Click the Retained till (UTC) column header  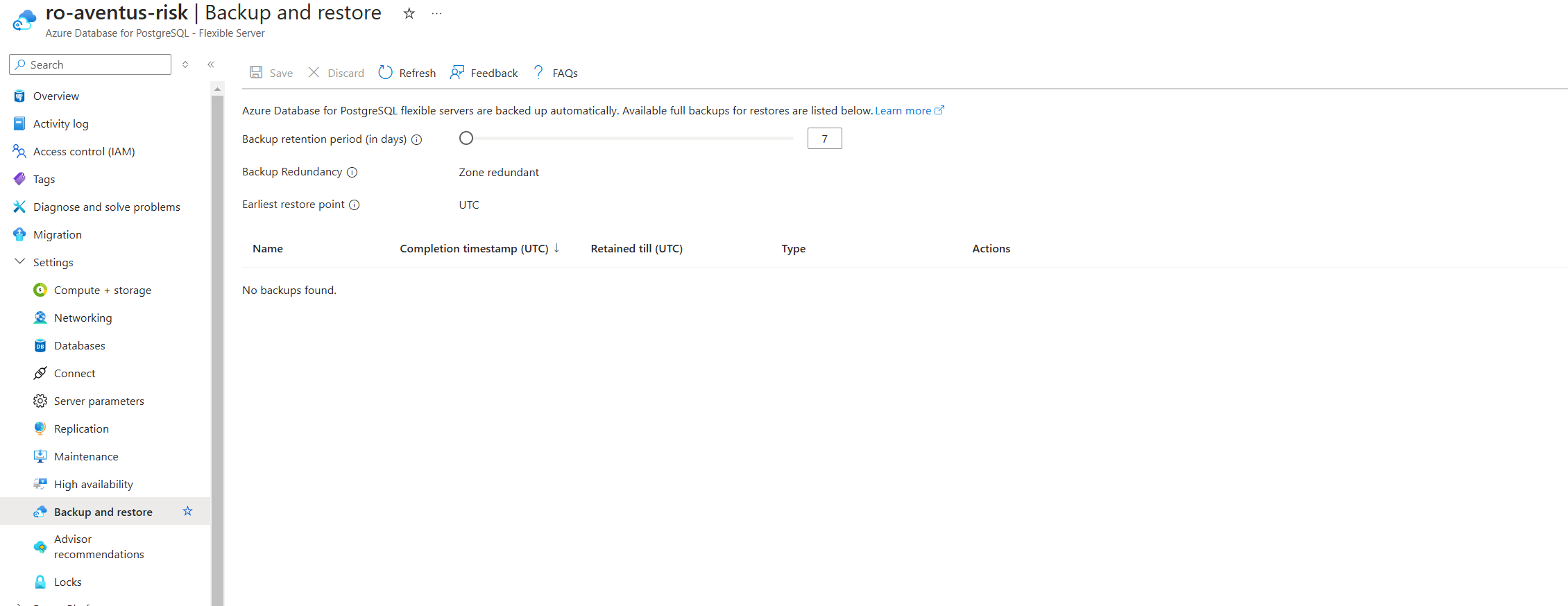(637, 248)
